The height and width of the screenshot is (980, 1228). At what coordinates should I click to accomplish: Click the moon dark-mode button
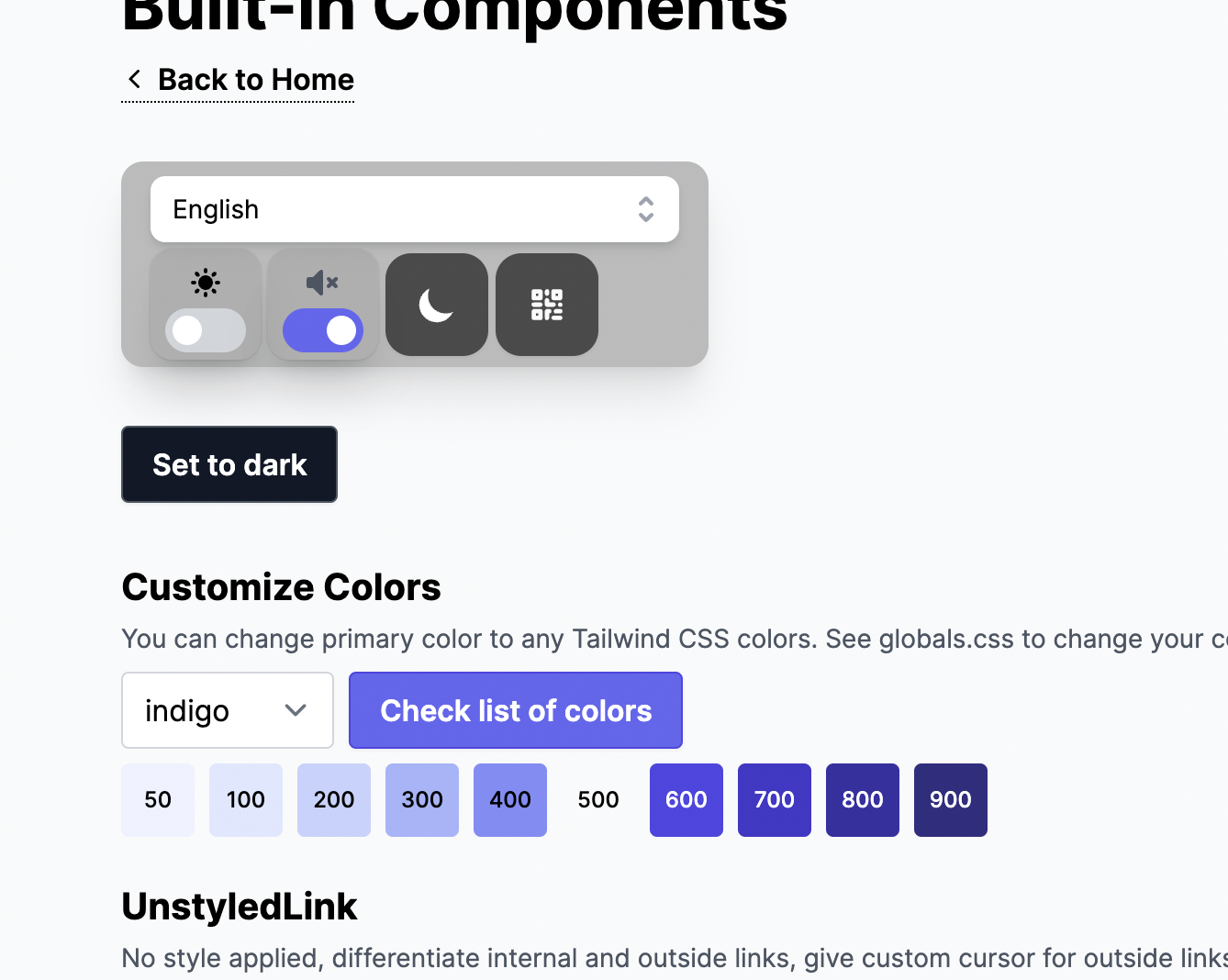pos(436,305)
